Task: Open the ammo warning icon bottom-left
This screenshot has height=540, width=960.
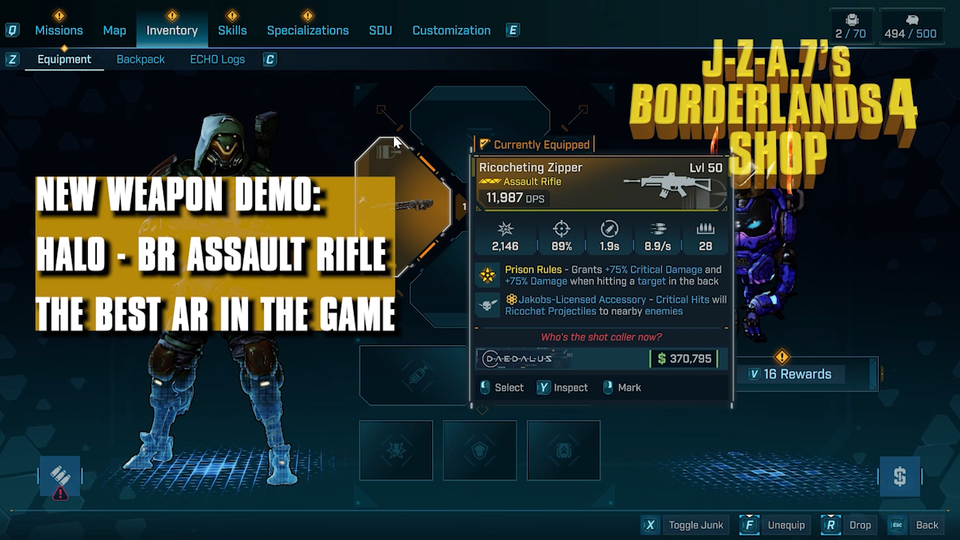Action: click(60, 476)
